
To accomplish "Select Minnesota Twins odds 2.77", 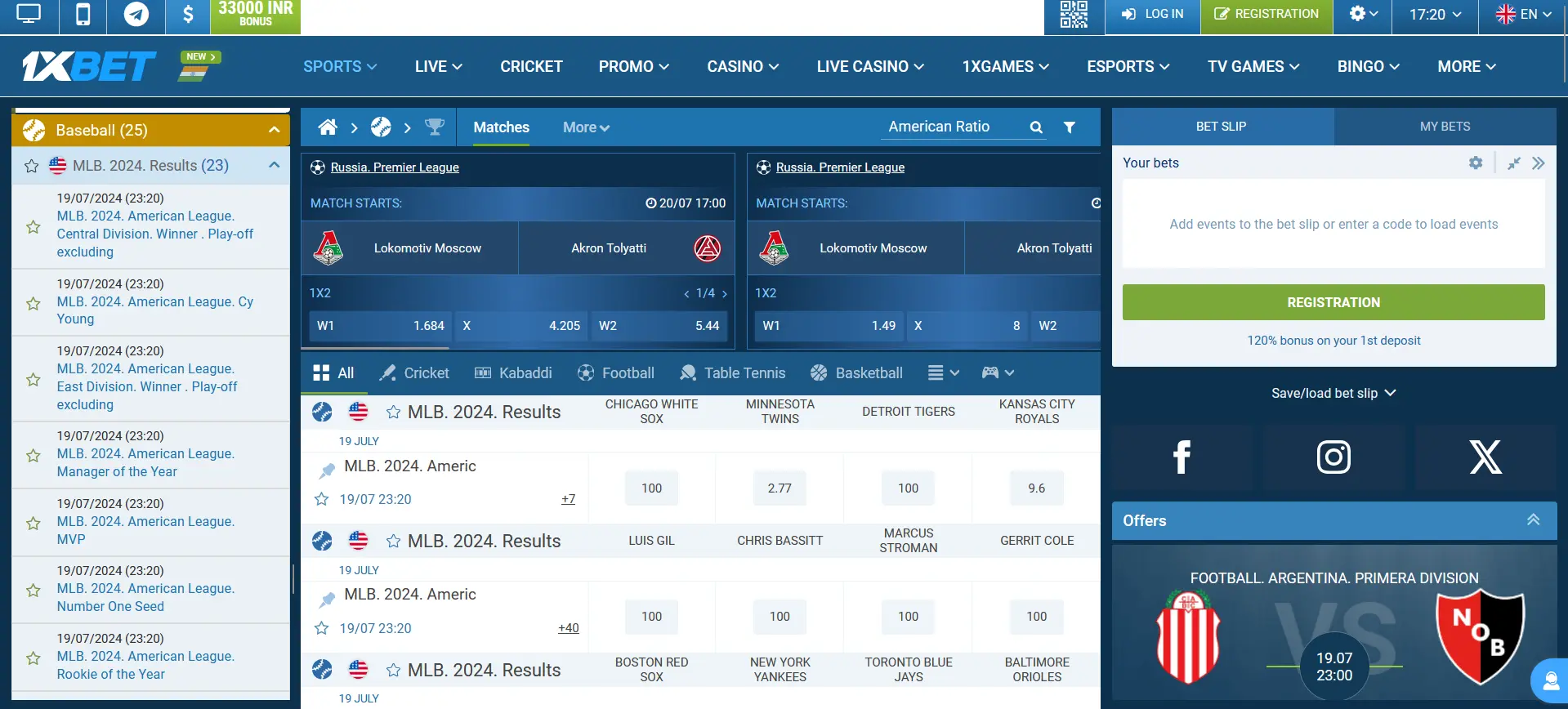I will [x=780, y=488].
